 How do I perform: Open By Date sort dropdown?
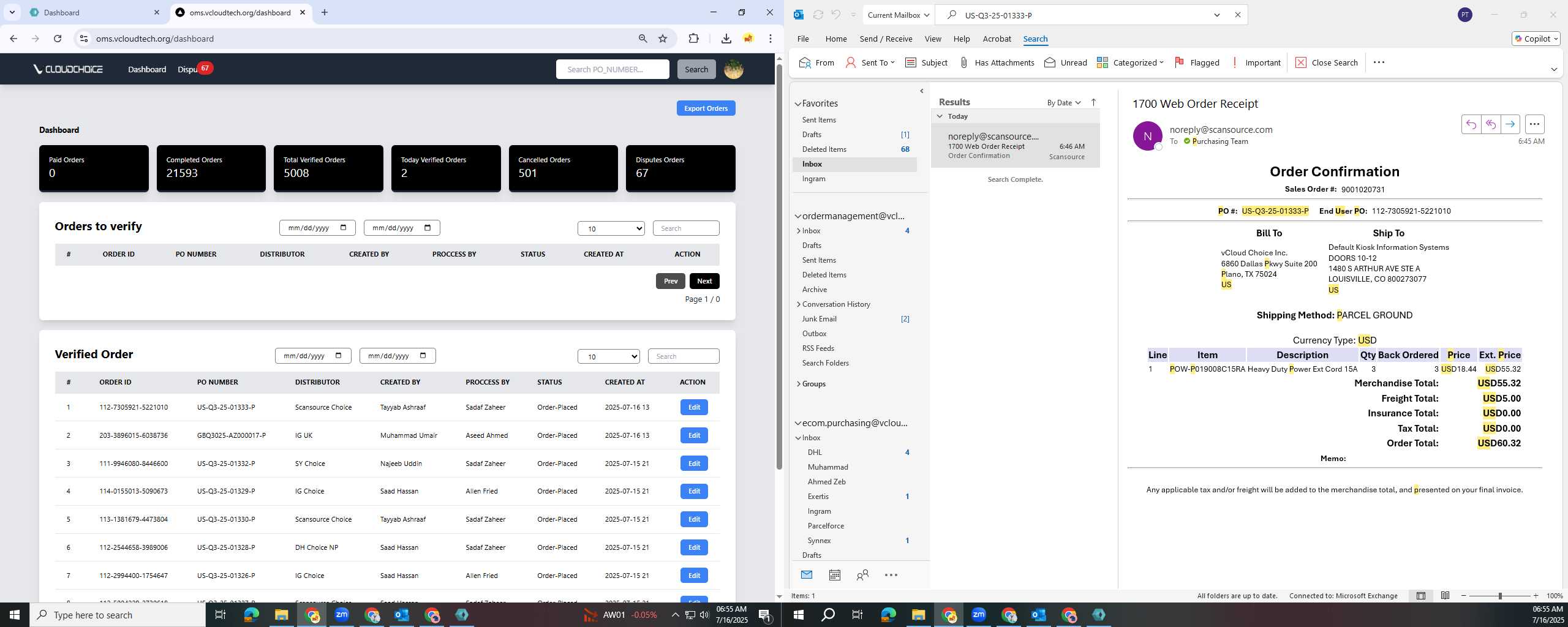[1064, 102]
